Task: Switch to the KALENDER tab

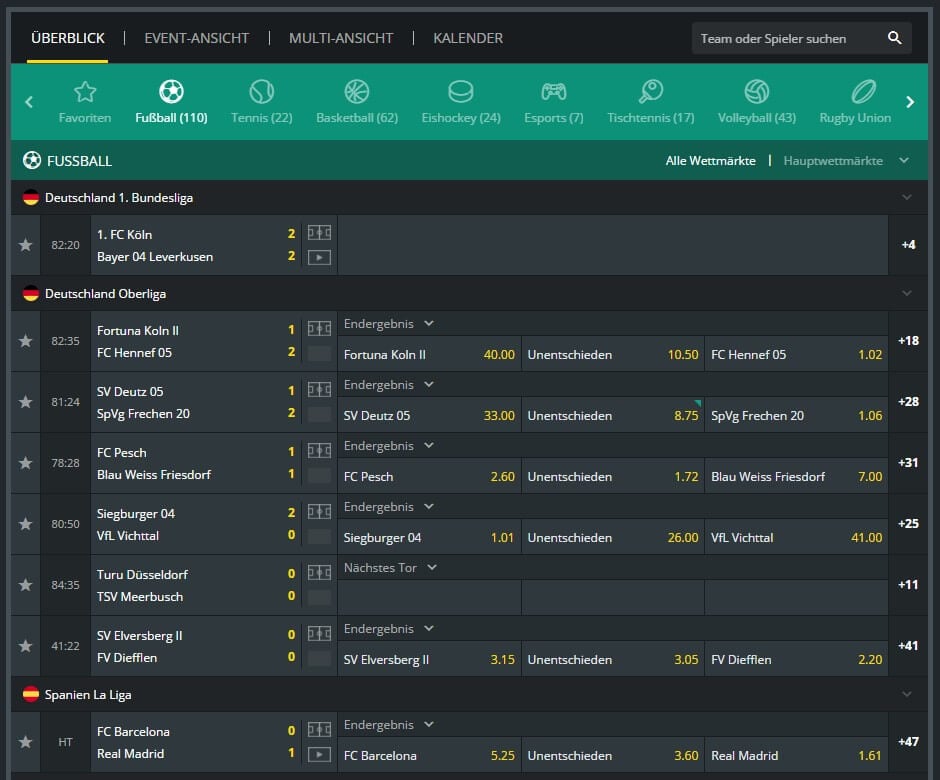Action: pos(468,38)
